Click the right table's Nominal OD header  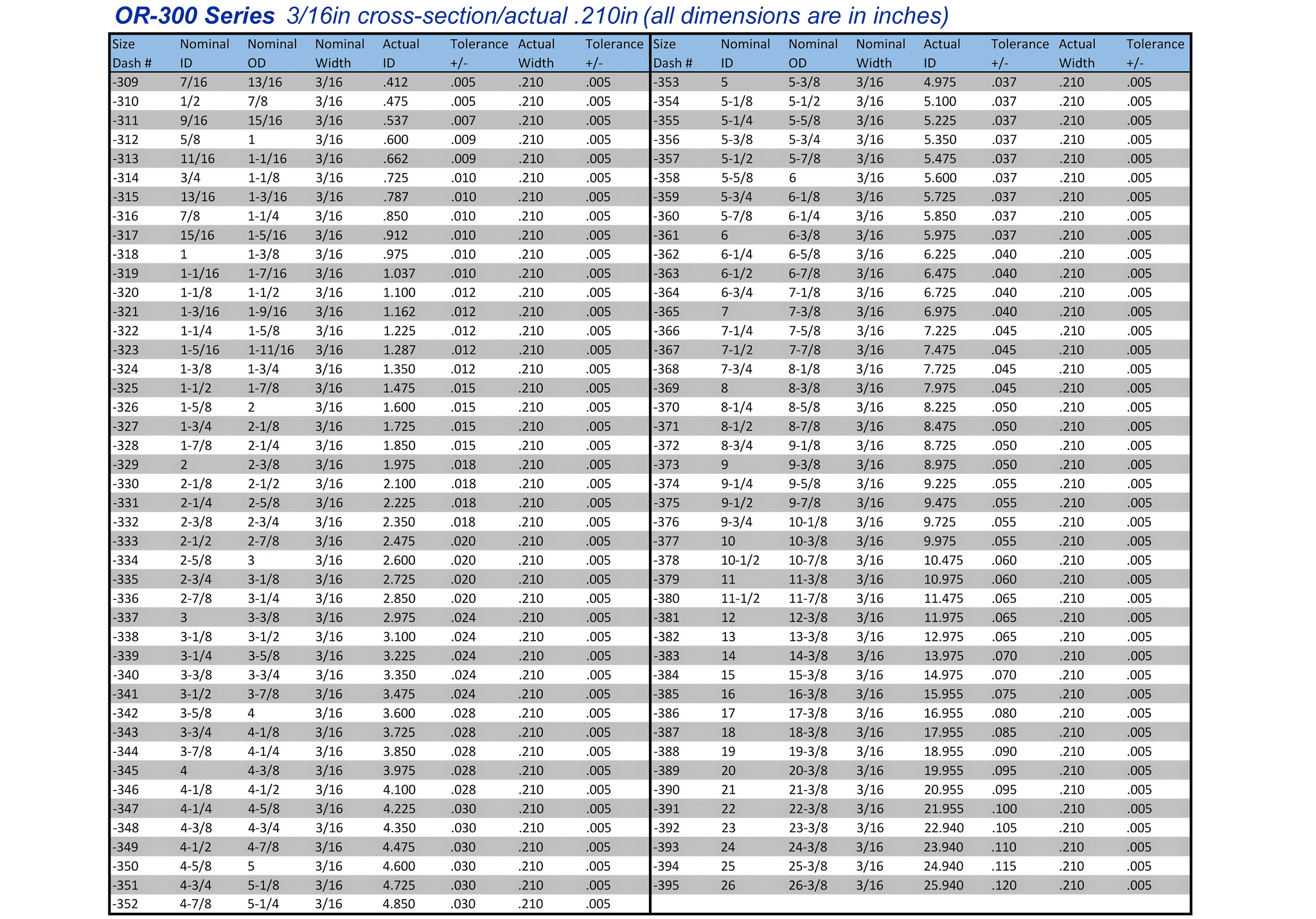click(x=813, y=53)
